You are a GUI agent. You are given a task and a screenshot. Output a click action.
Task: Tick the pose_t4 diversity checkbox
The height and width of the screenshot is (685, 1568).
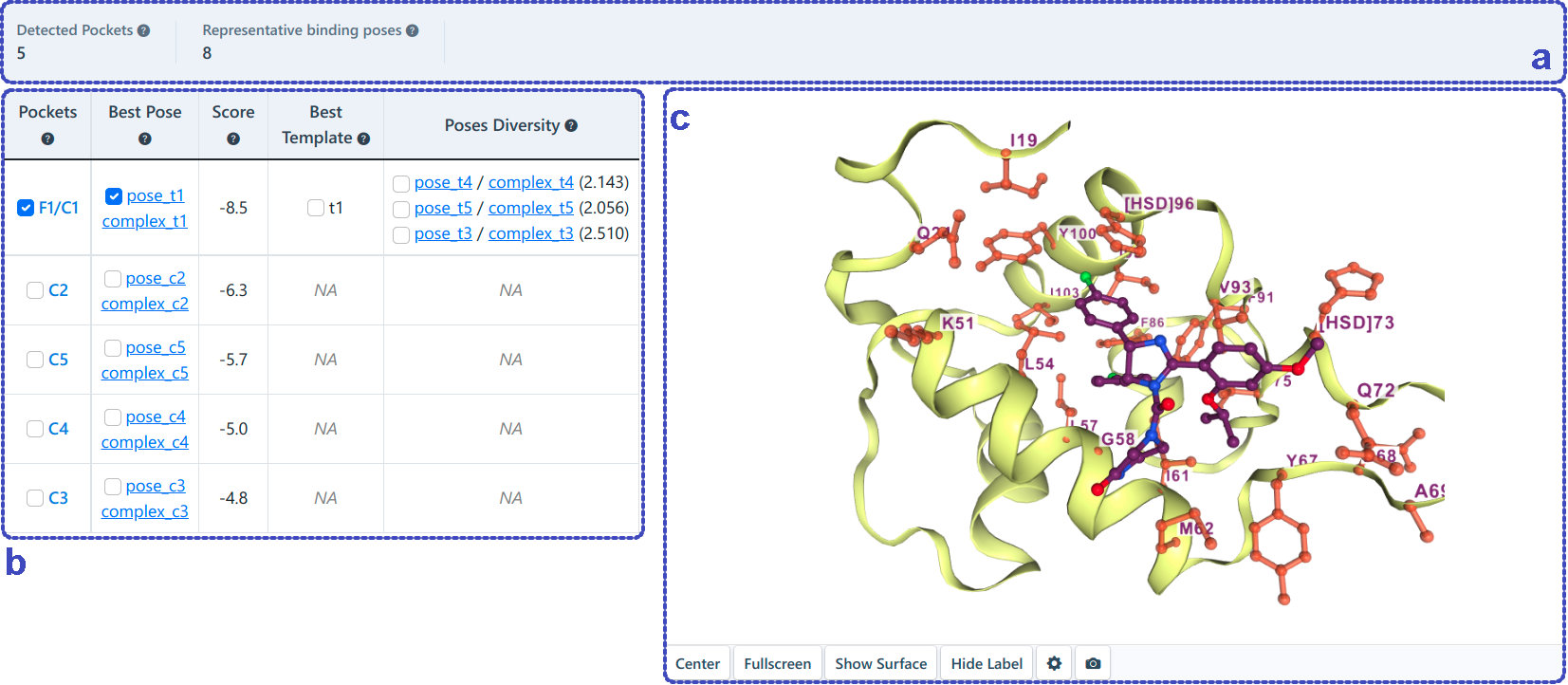401,183
